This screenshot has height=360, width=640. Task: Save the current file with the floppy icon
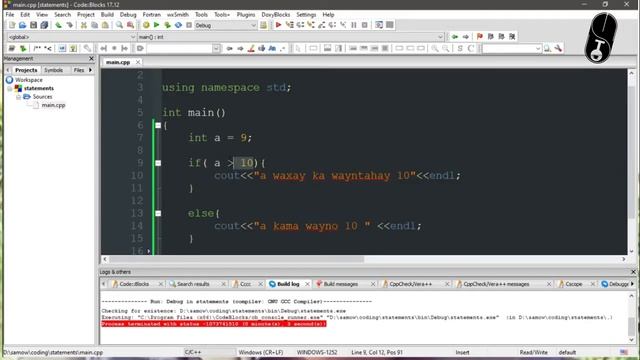pyautogui.click(x=33, y=25)
